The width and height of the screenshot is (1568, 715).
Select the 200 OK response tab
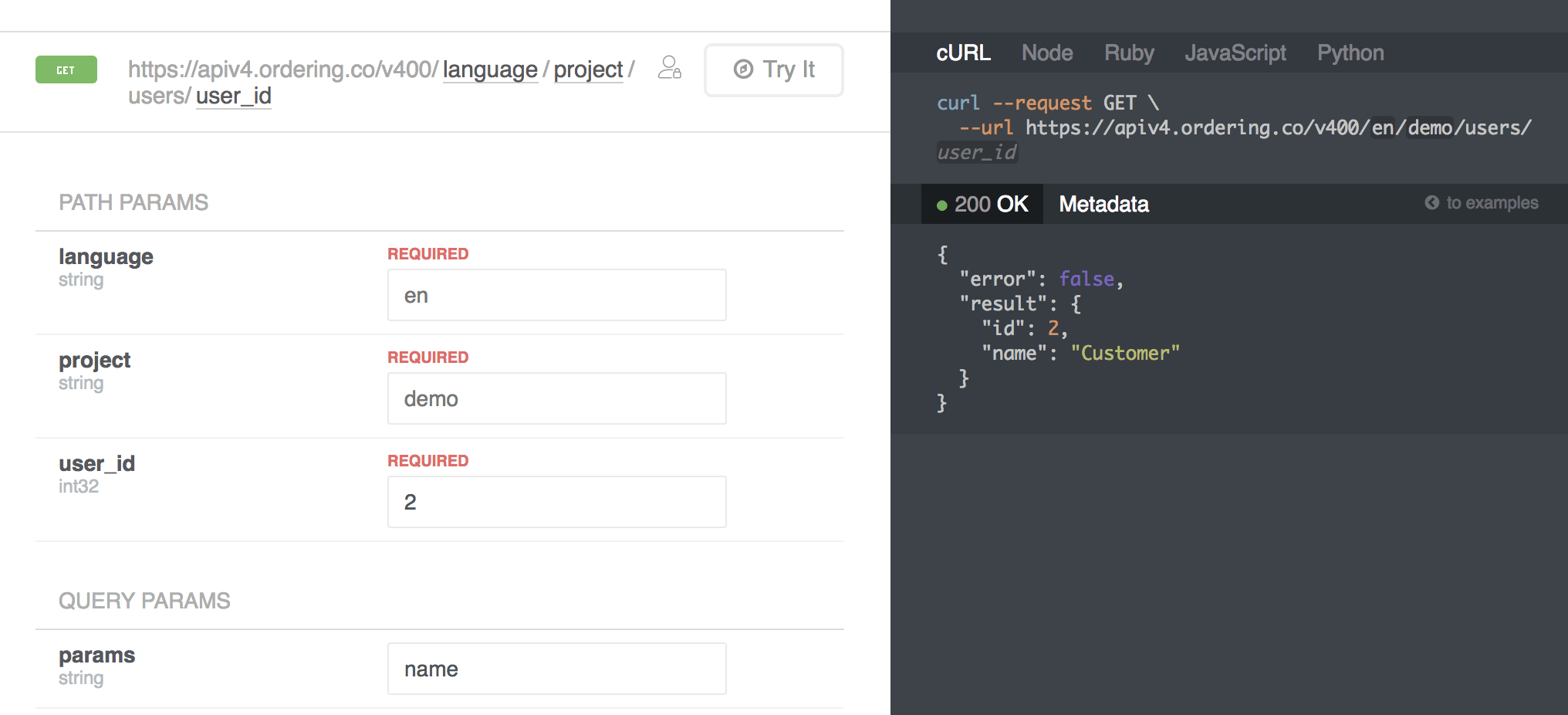(x=982, y=204)
